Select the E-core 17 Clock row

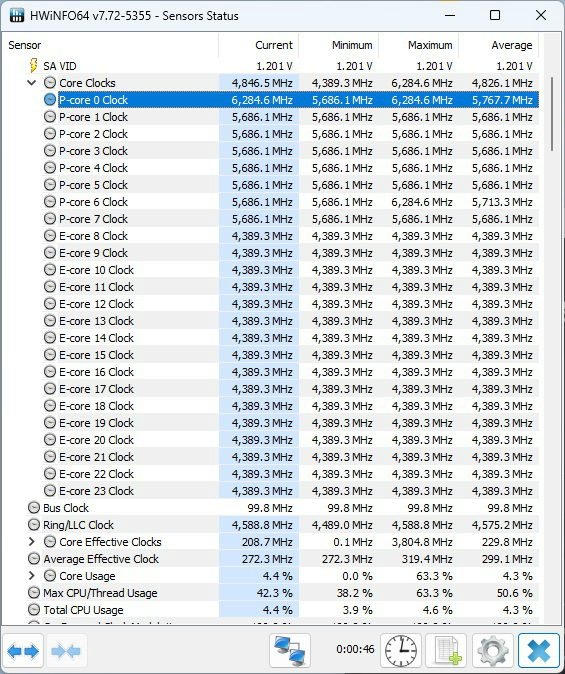coord(290,389)
